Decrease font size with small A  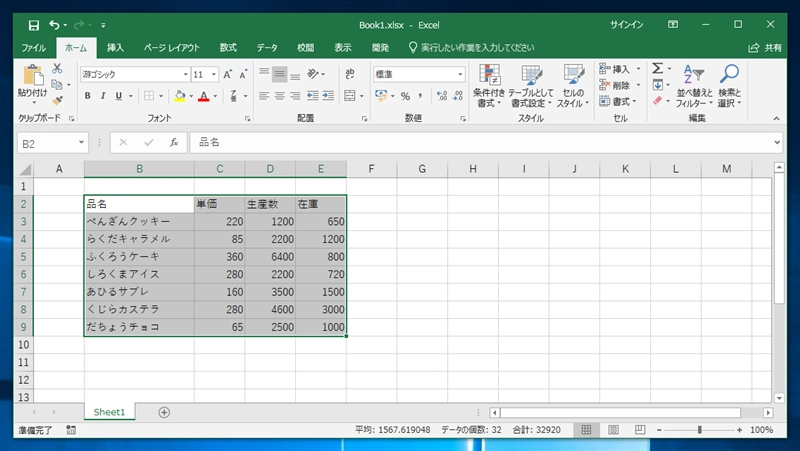tap(243, 74)
